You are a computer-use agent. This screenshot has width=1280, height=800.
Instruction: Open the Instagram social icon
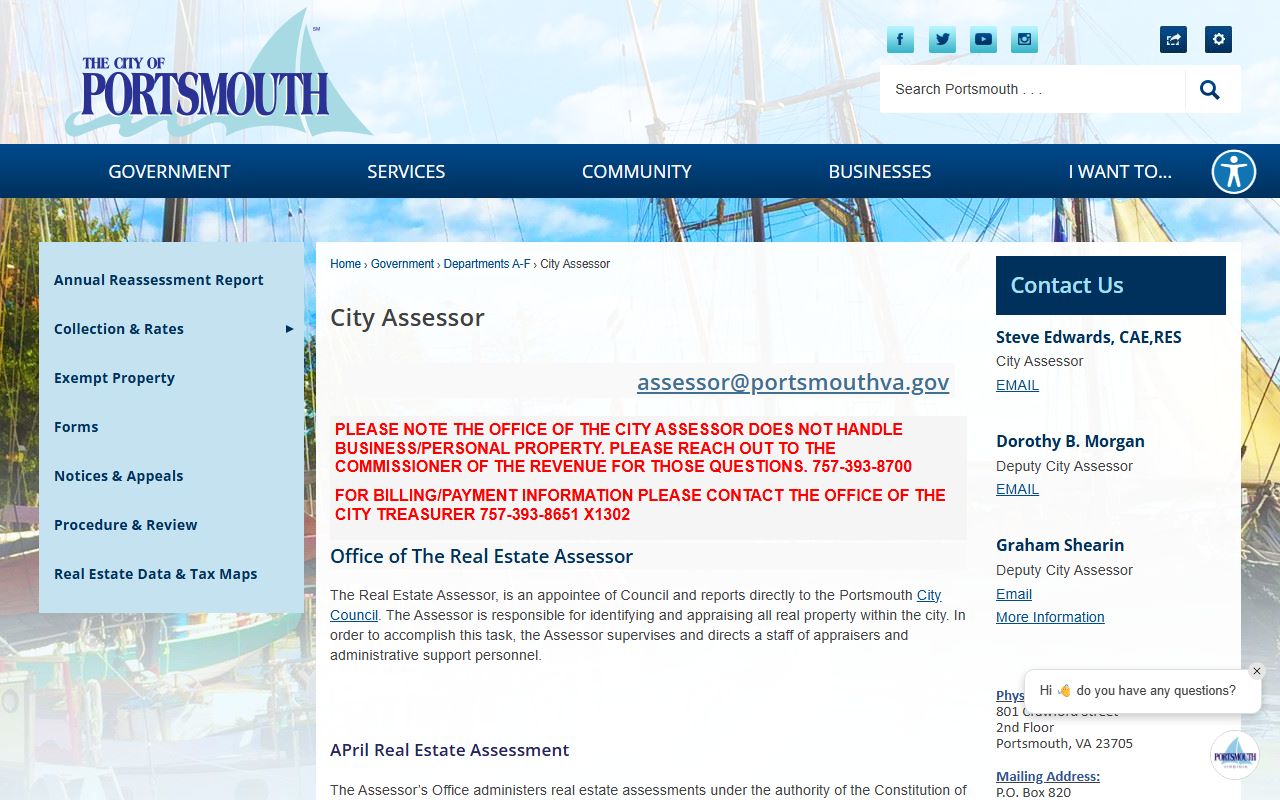coord(1024,40)
